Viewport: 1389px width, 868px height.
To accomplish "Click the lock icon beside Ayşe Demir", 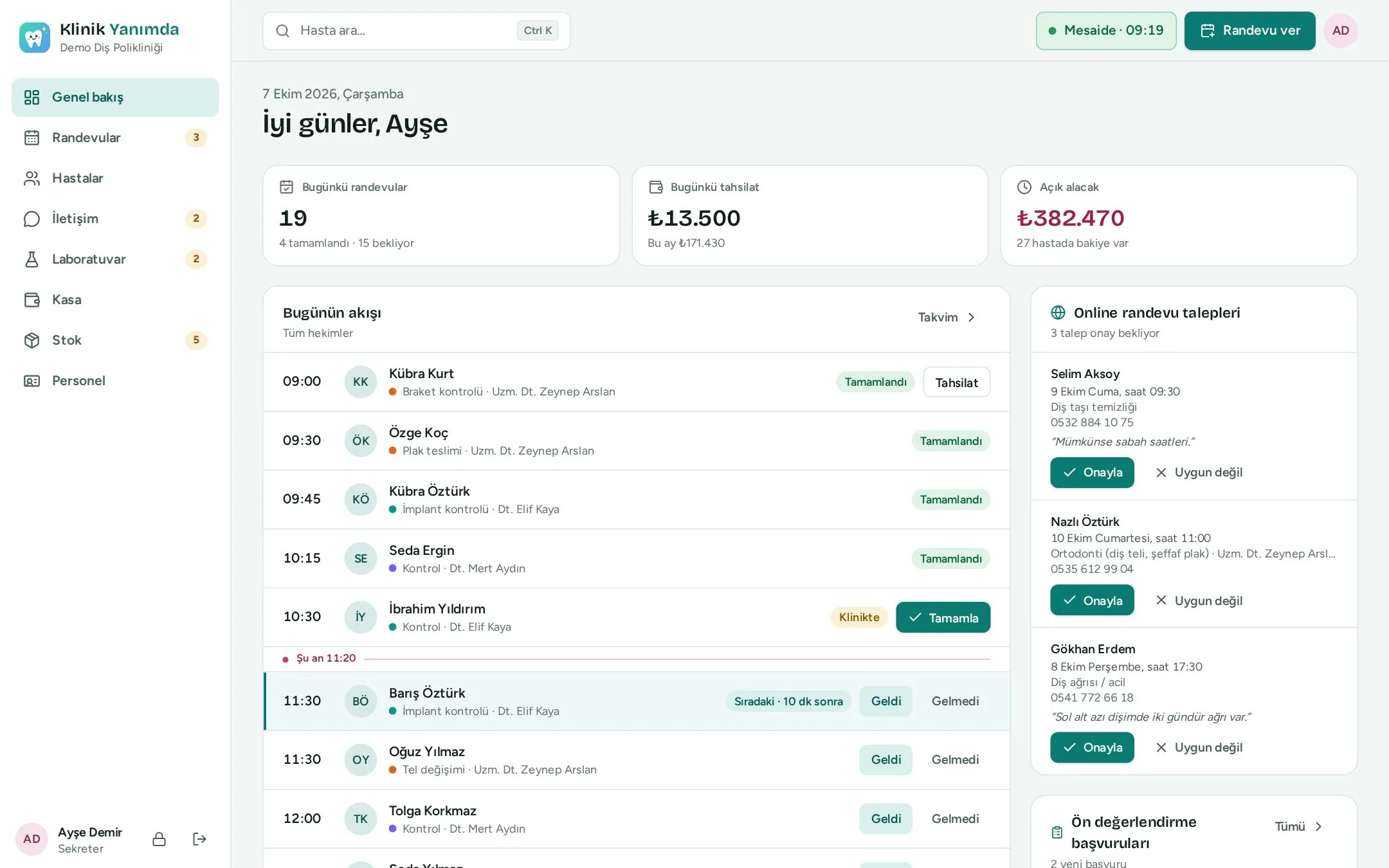I will pyautogui.click(x=159, y=839).
